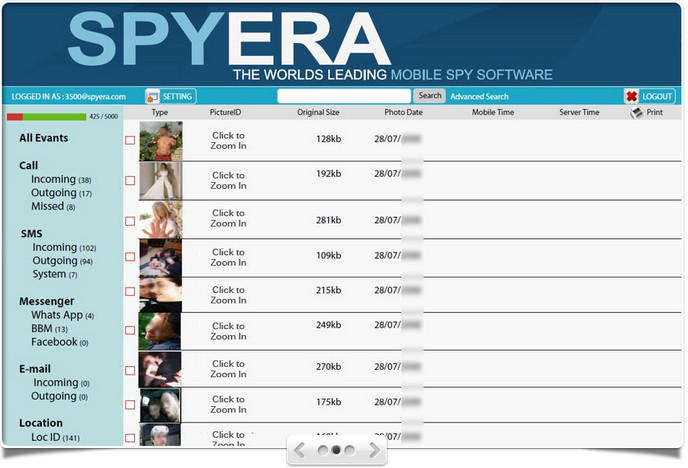The height and width of the screenshot is (468, 688).
Task: Check the box beside the 249kb photo
Action: tap(130, 330)
